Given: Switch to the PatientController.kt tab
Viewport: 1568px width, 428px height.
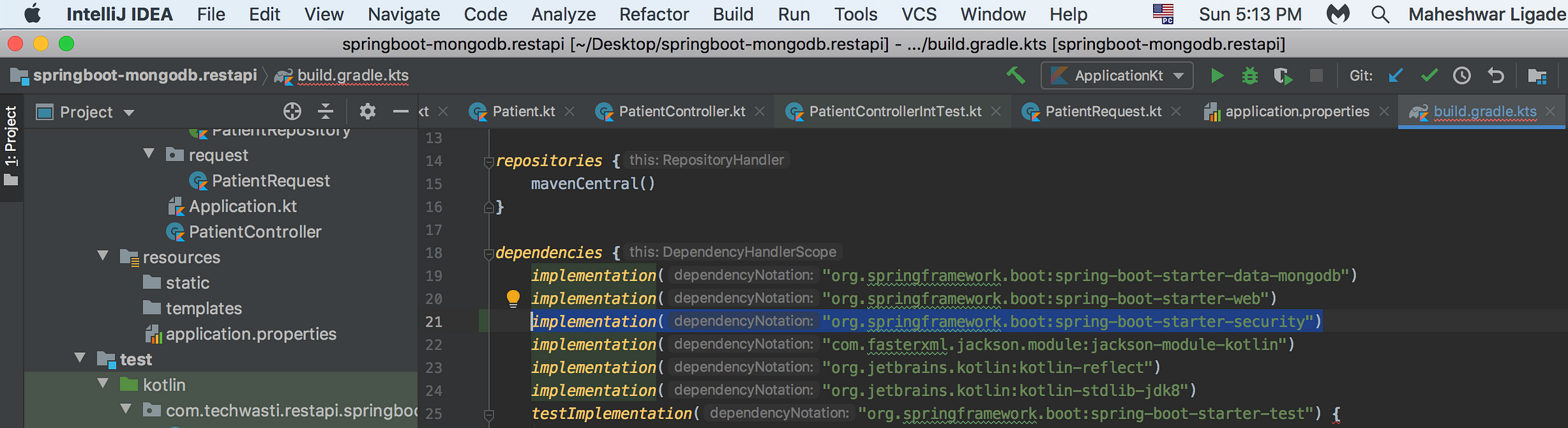Looking at the screenshot, I should coord(682,112).
